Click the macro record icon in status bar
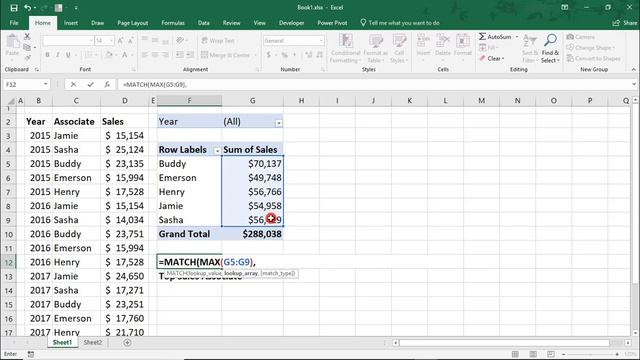The width and height of the screenshot is (640, 360). pos(31,354)
